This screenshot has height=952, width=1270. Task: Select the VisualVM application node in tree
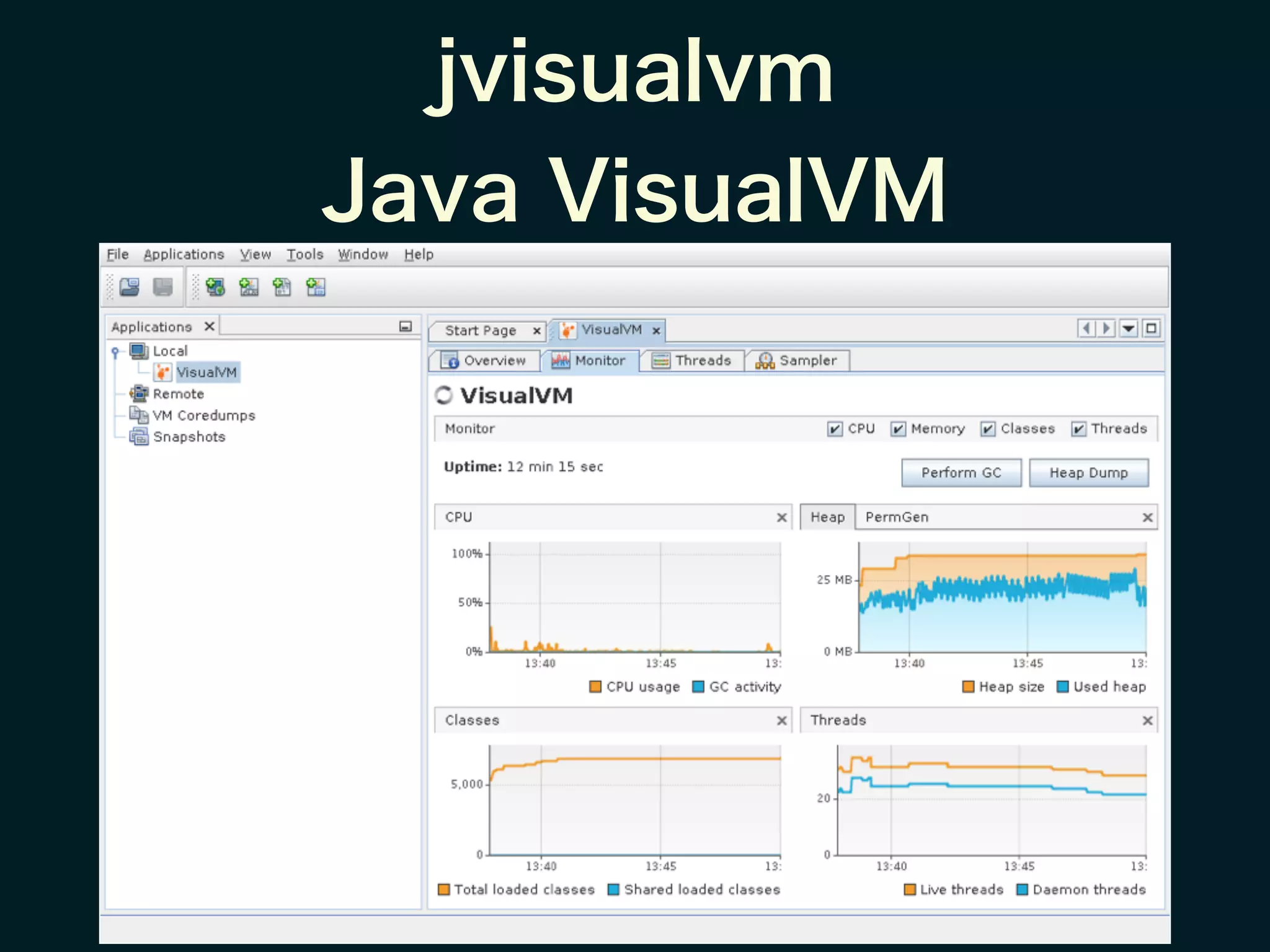click(x=206, y=372)
